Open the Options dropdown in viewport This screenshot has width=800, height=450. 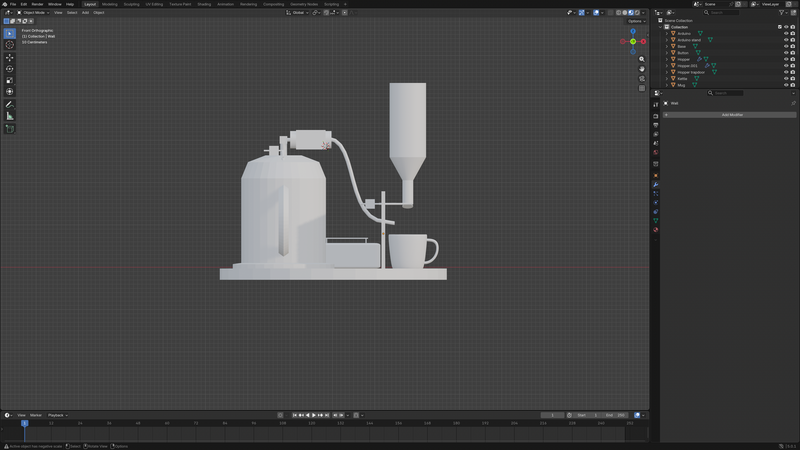pyautogui.click(x=636, y=21)
